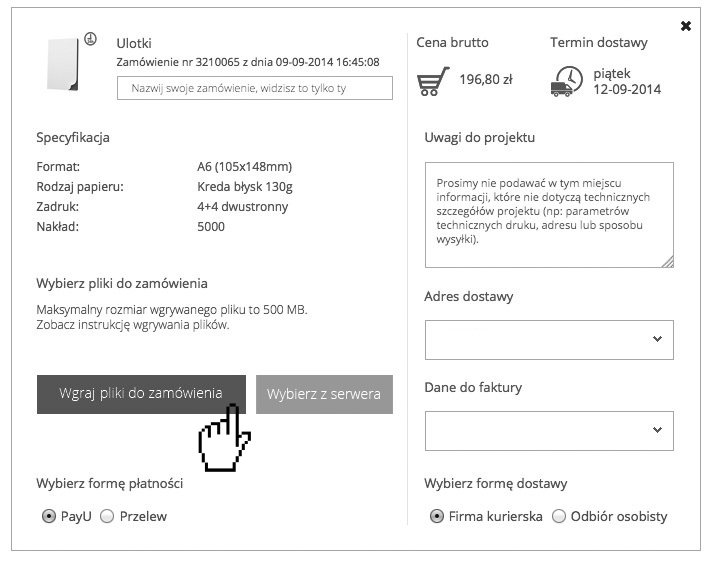The width and height of the screenshot is (712, 561).
Task: Click the shopping cart price icon
Action: (x=433, y=81)
